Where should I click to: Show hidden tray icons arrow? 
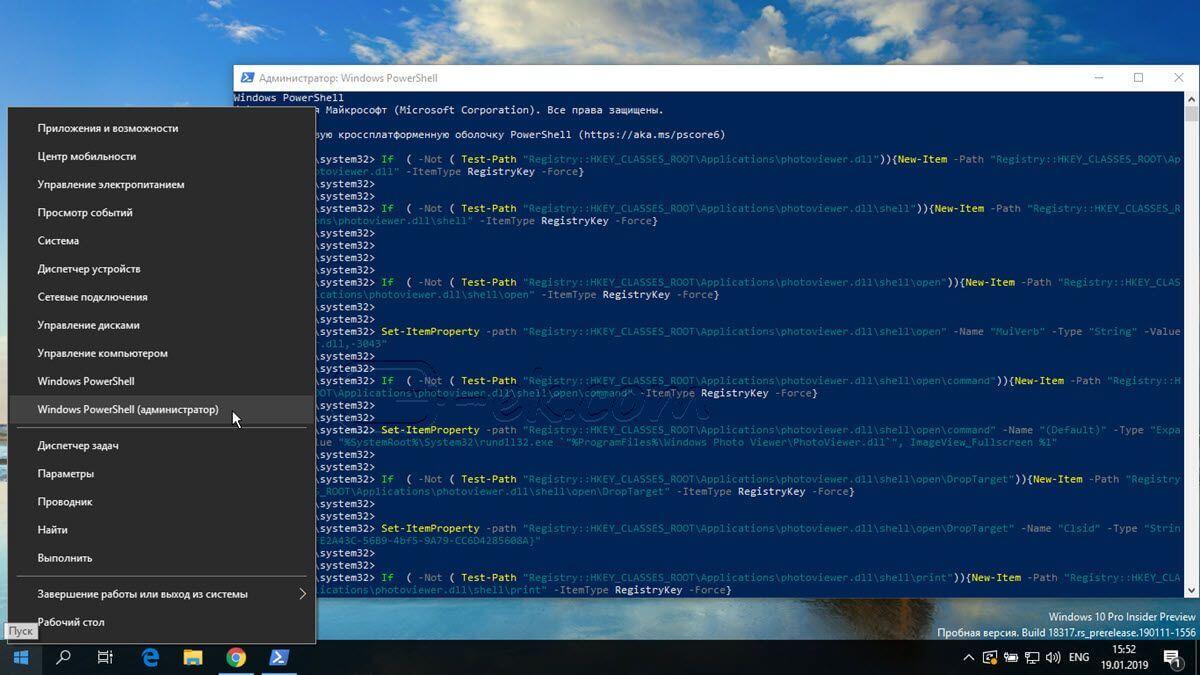click(x=968, y=657)
